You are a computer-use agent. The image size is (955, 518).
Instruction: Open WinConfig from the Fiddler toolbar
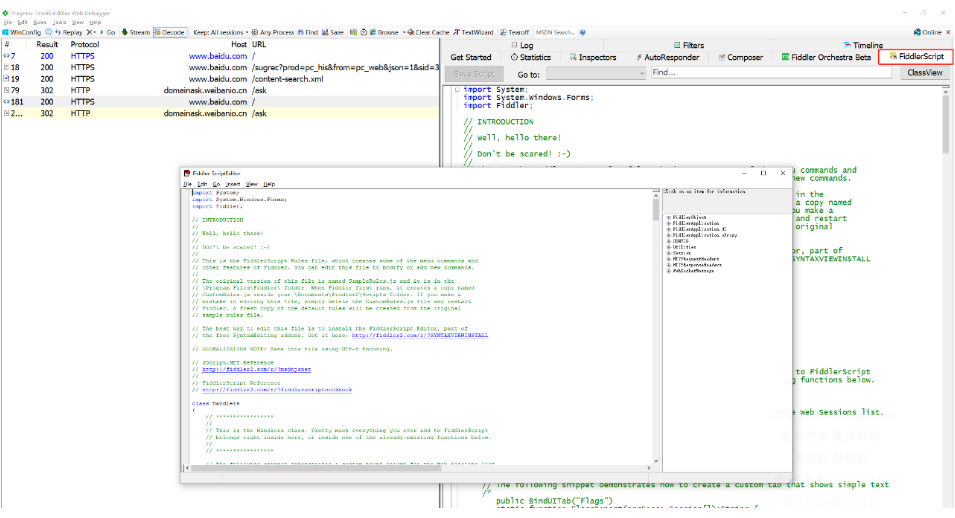tap(21, 32)
